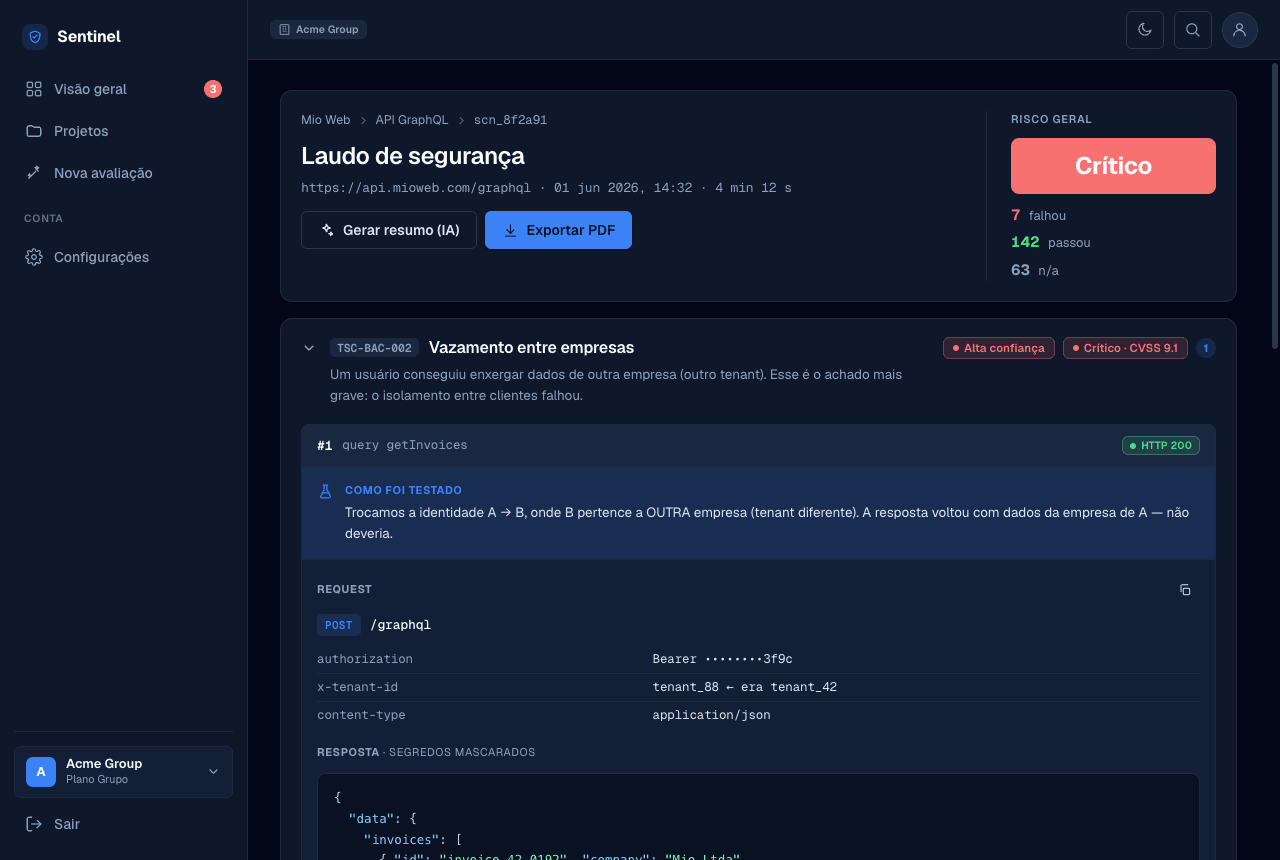Click the flask icon beside Como foi testado
Screen dimensions: 1280x860
coord(325,491)
